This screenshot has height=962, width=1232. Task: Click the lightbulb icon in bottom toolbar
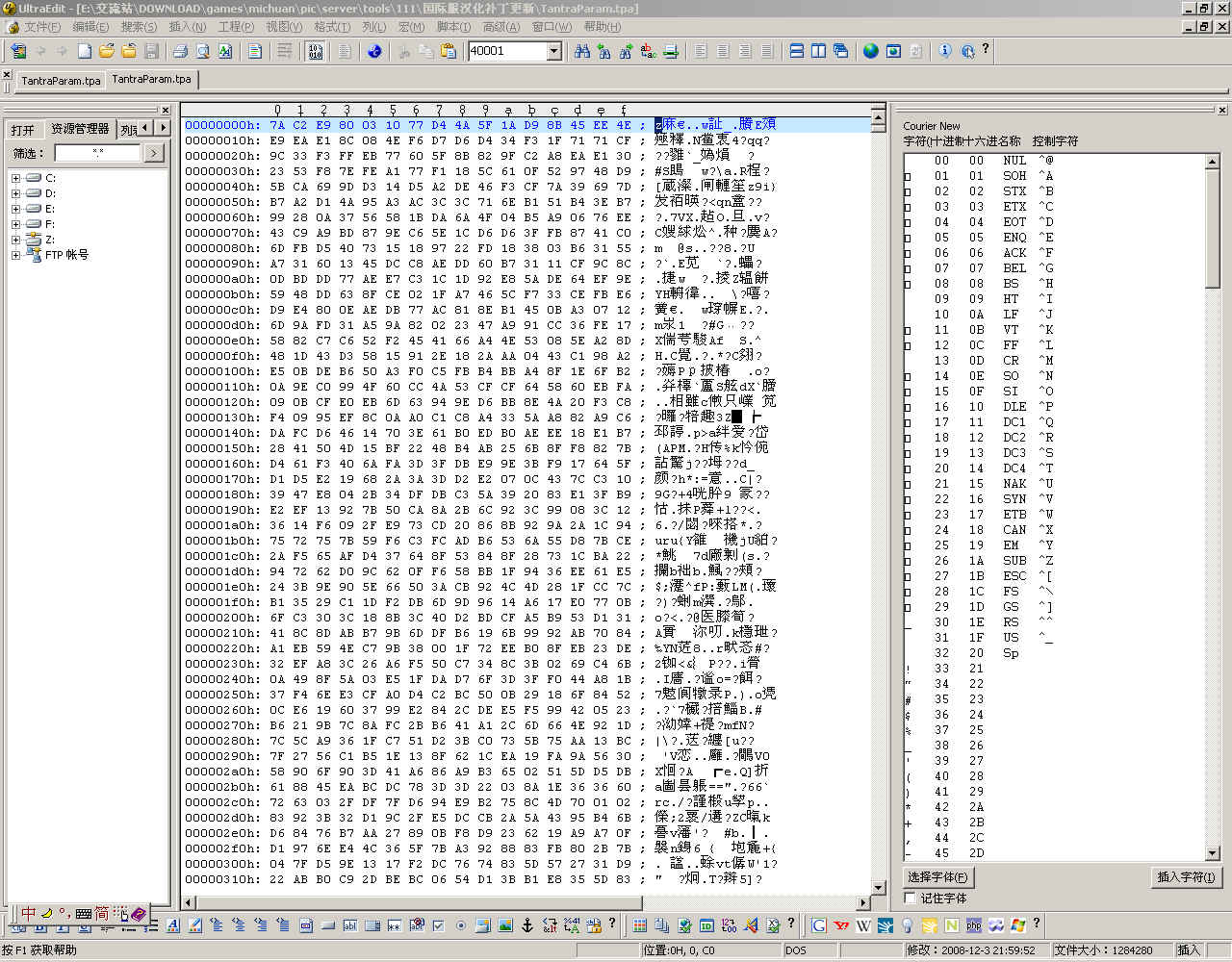[x=907, y=925]
